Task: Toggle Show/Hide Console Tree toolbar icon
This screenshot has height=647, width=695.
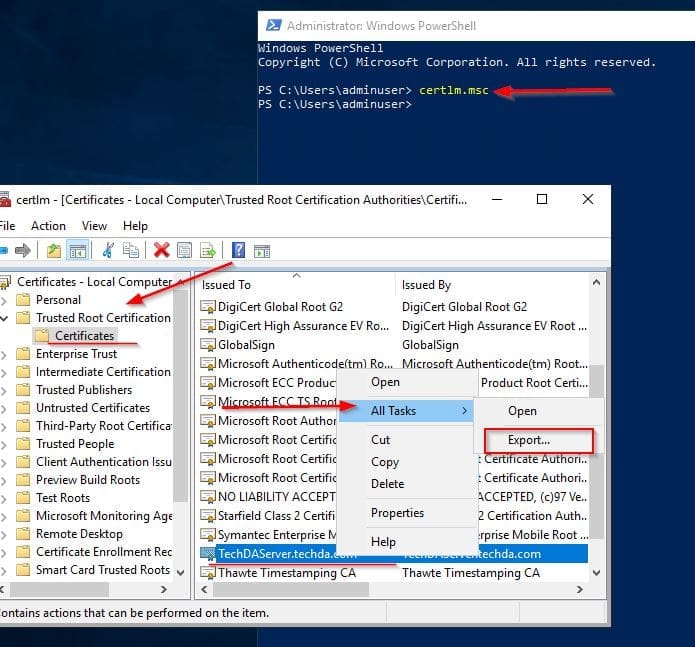Action: point(76,250)
